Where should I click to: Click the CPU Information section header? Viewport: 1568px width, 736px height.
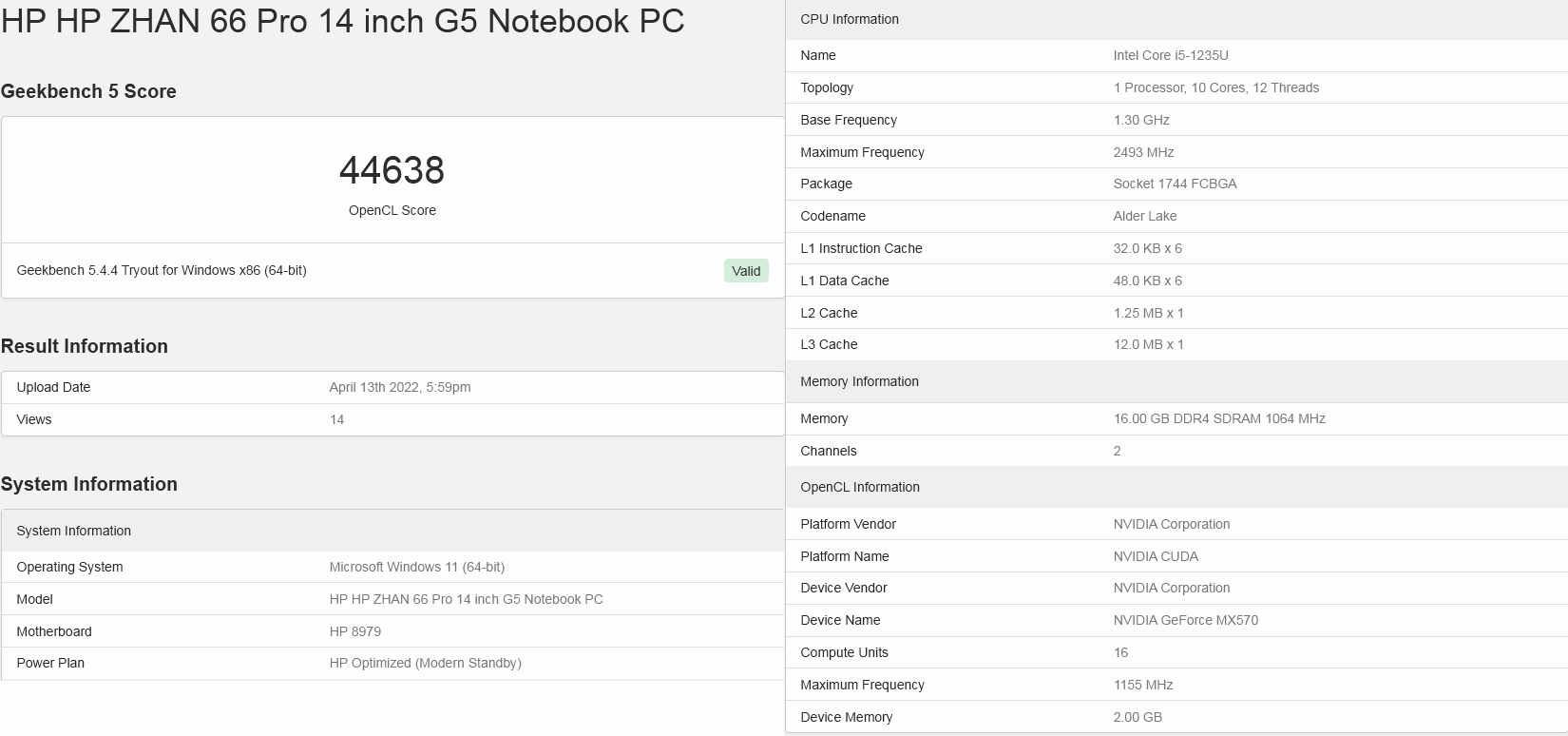(x=850, y=19)
